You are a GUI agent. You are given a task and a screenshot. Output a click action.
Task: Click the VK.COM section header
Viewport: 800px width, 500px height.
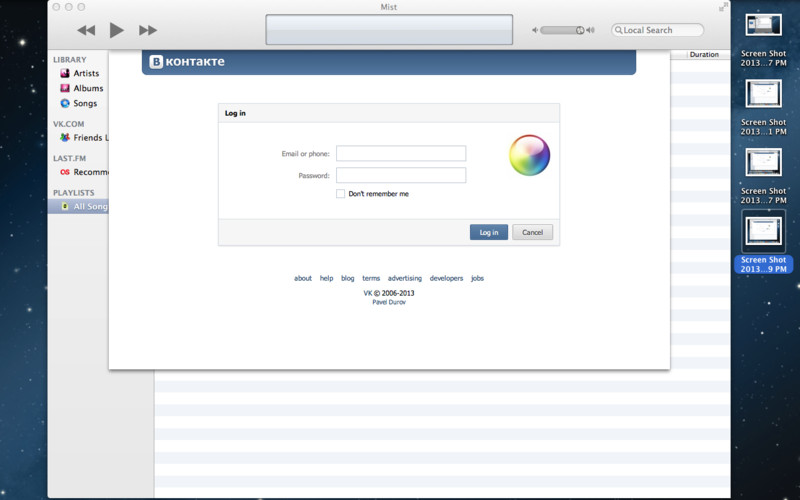(69, 124)
